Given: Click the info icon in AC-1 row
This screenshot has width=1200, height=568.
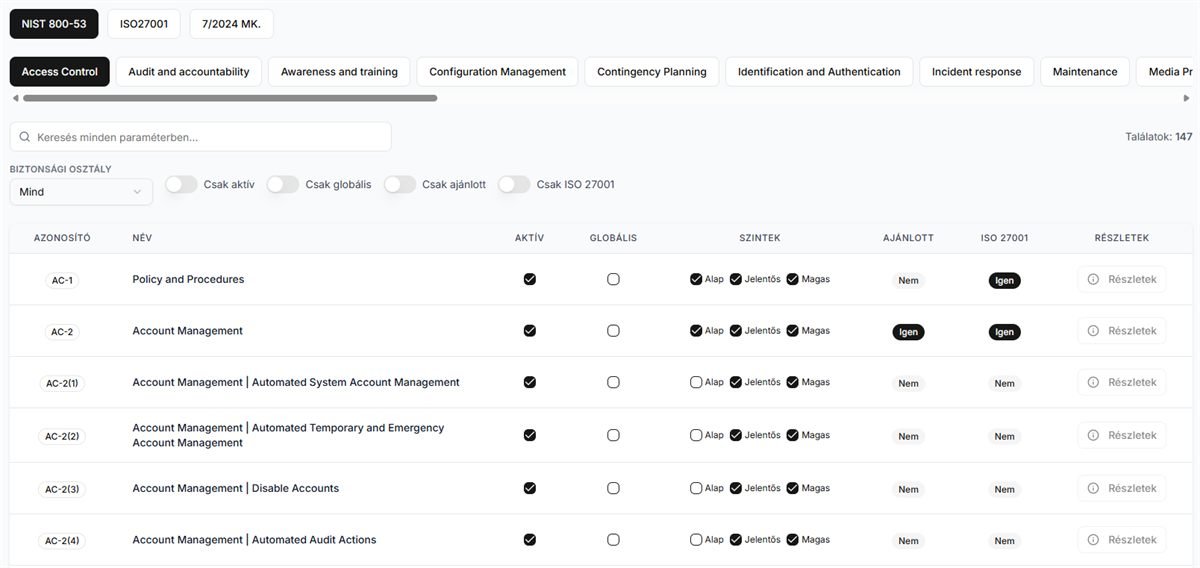Looking at the screenshot, I should (x=1093, y=280).
